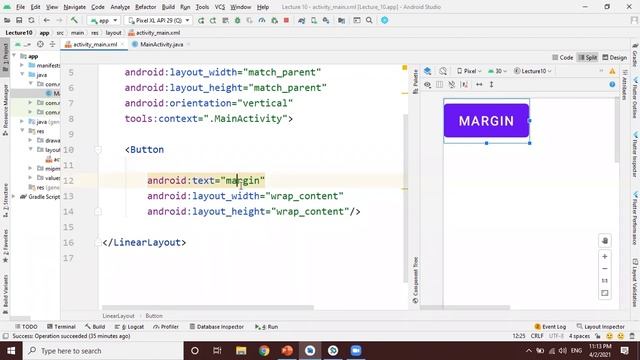This screenshot has height=360, width=640.
Task: Toggle the columns/divider icon in design toolbar
Action: [439, 84]
